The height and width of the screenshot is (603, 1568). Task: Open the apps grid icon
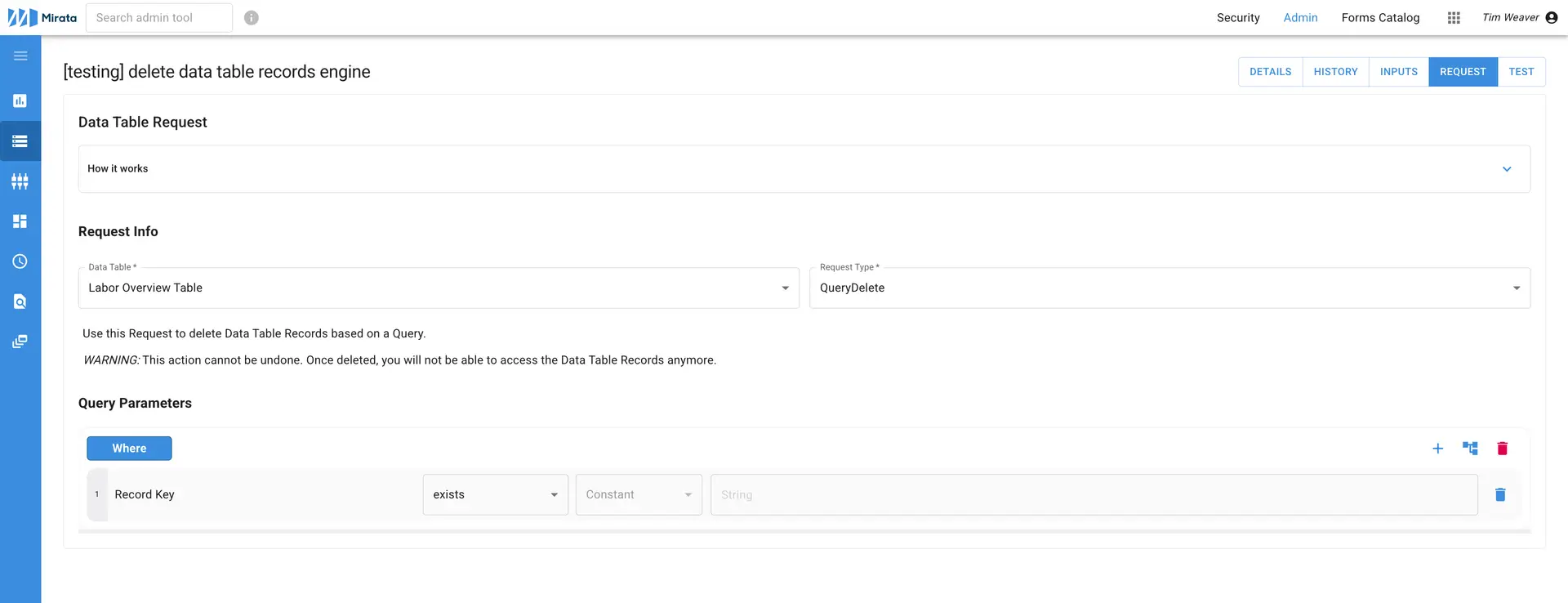click(1454, 18)
